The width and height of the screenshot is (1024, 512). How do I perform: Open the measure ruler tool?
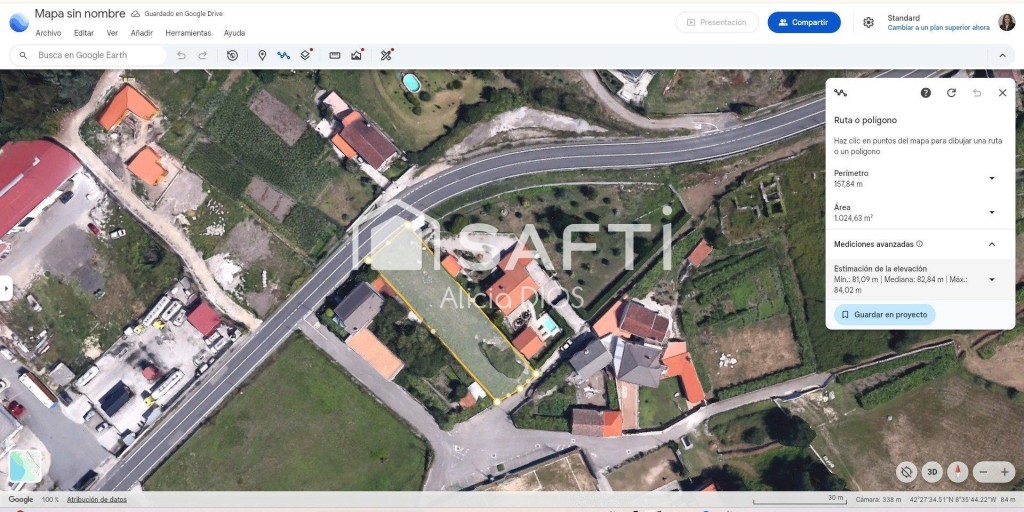point(335,55)
